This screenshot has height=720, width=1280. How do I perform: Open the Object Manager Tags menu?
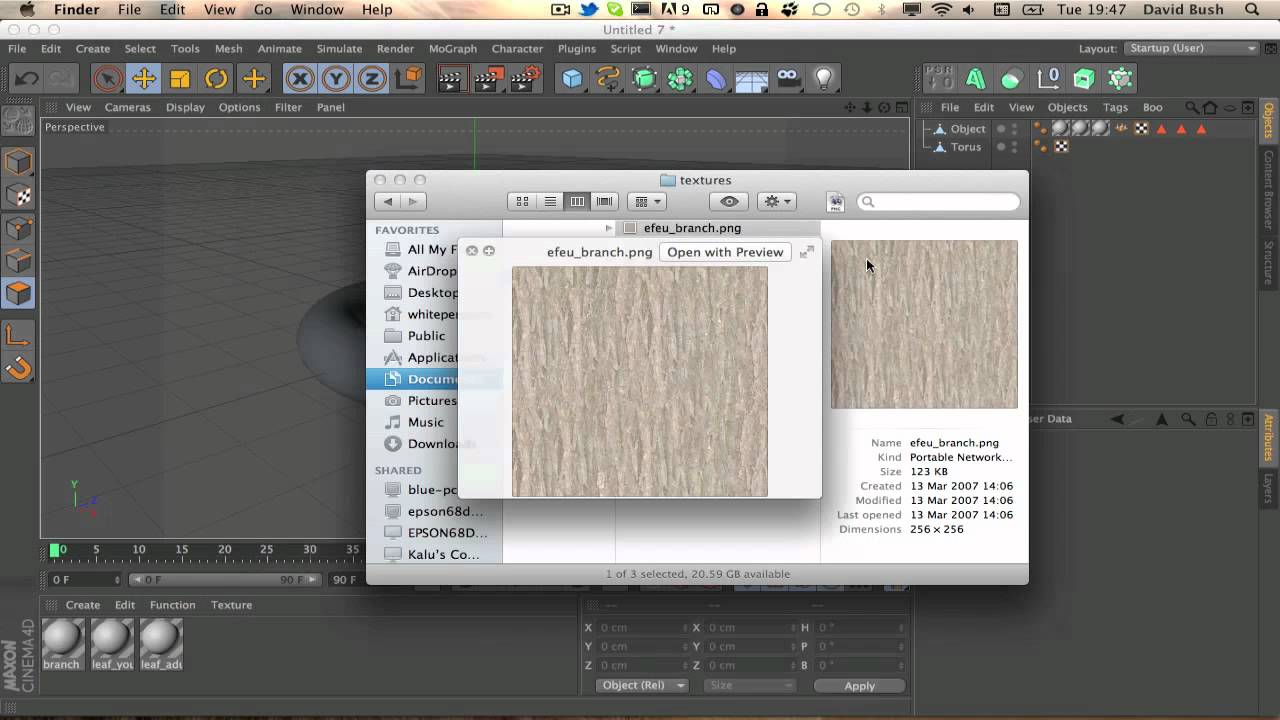1115,107
